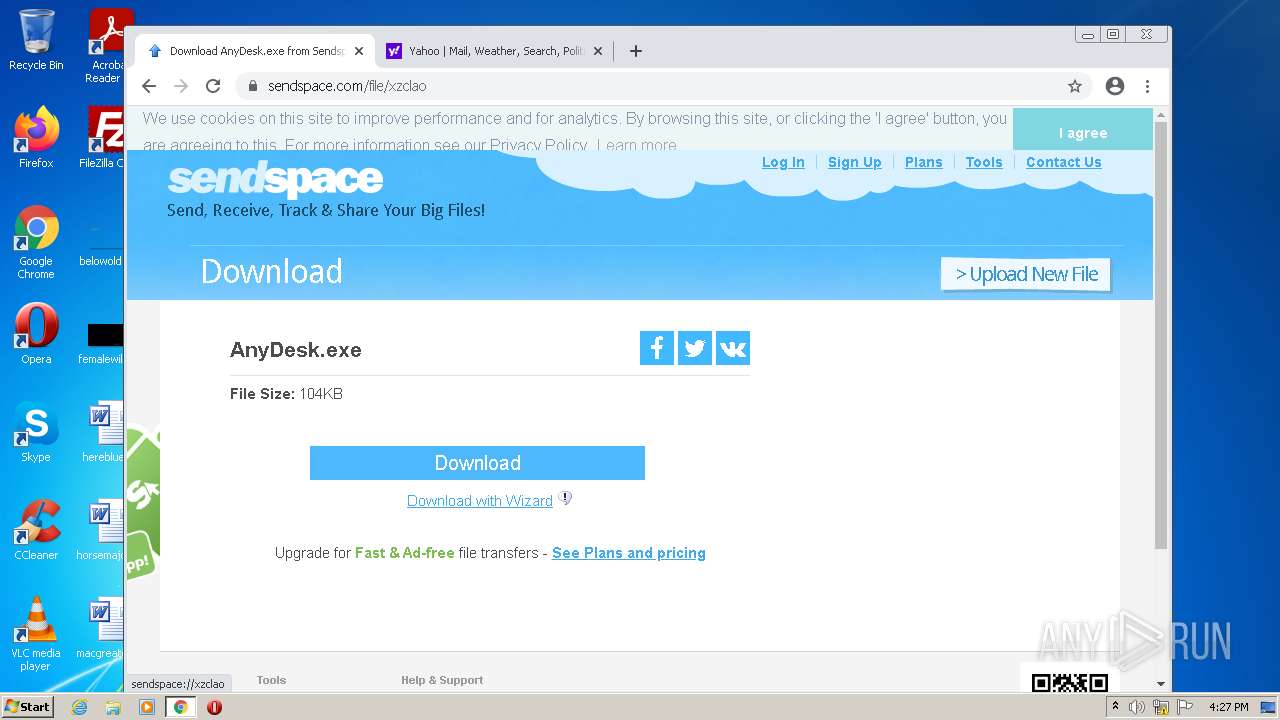The width and height of the screenshot is (1280, 720).
Task: Open See Plans and pricing link
Action: (x=629, y=553)
